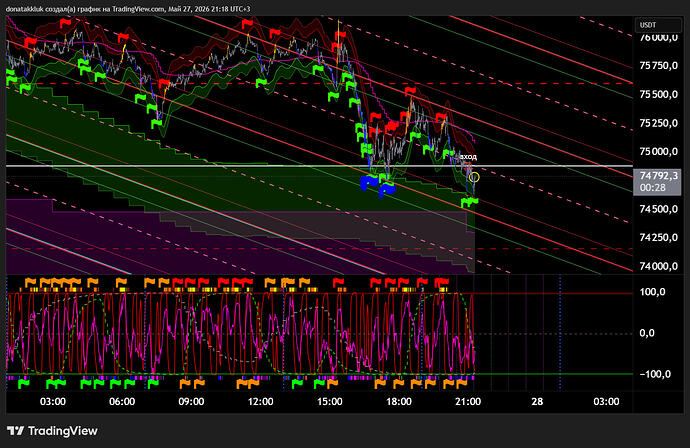
Task: Click the 75000,0 price axis label
Action: click(659, 152)
